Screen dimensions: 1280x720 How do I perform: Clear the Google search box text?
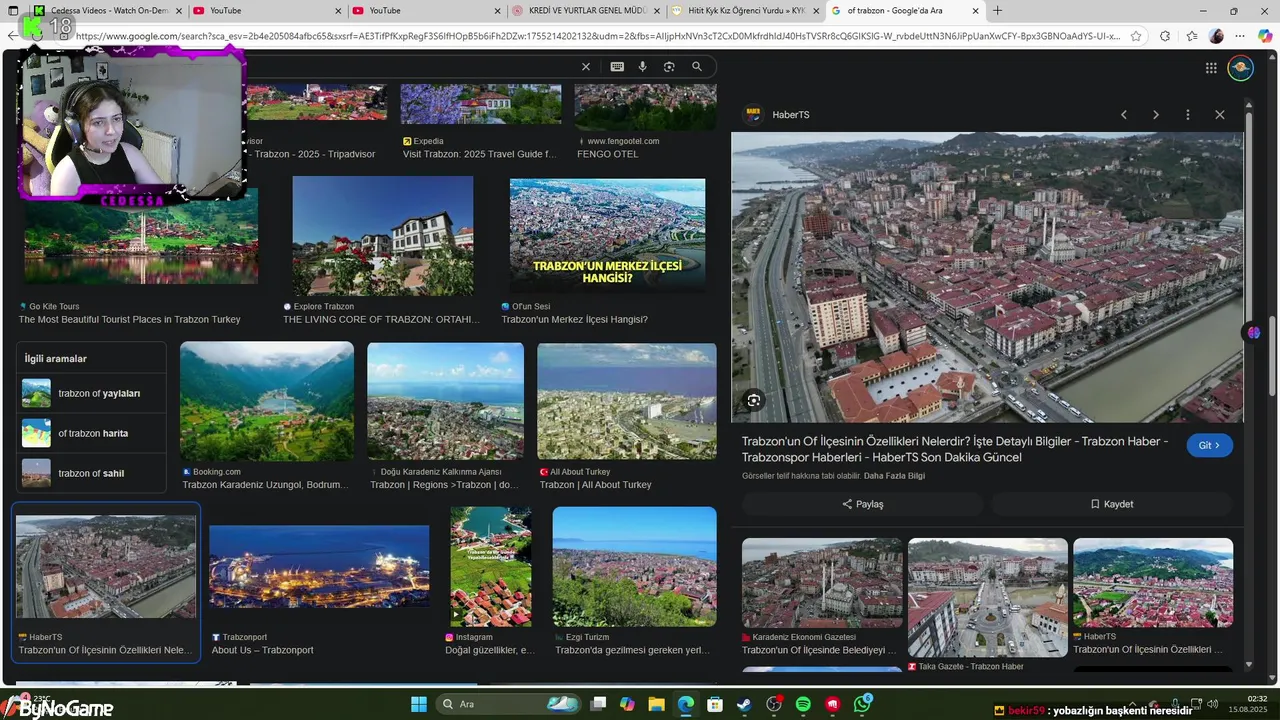[586, 67]
